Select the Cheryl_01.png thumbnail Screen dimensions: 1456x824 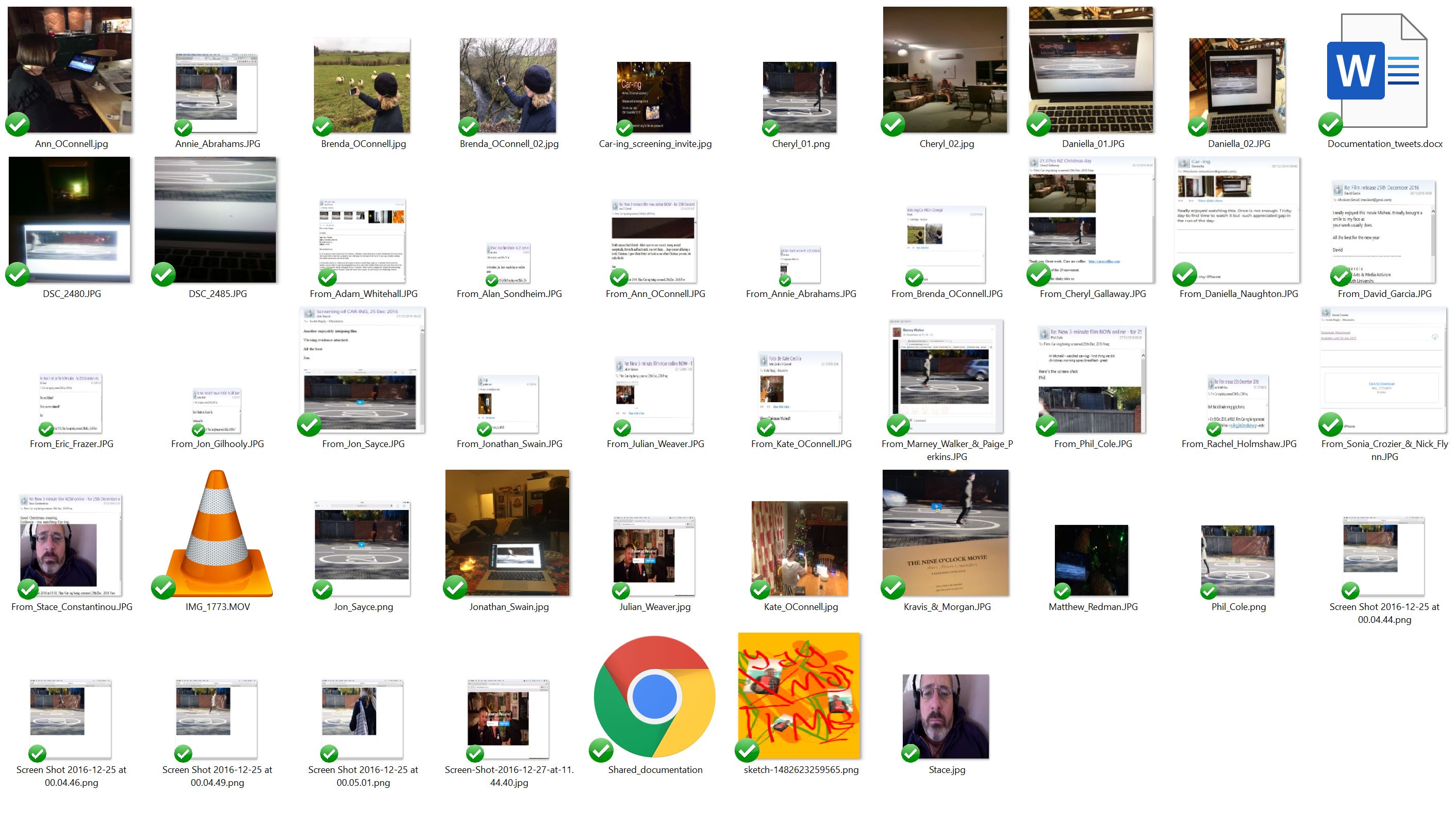pos(800,97)
